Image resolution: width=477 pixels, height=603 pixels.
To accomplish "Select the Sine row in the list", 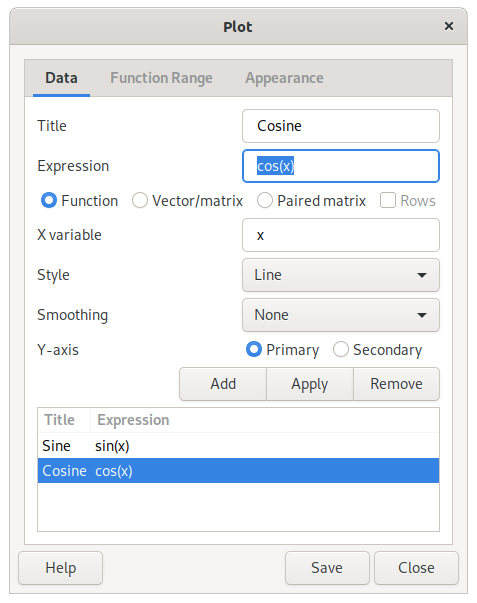I will [x=238, y=446].
